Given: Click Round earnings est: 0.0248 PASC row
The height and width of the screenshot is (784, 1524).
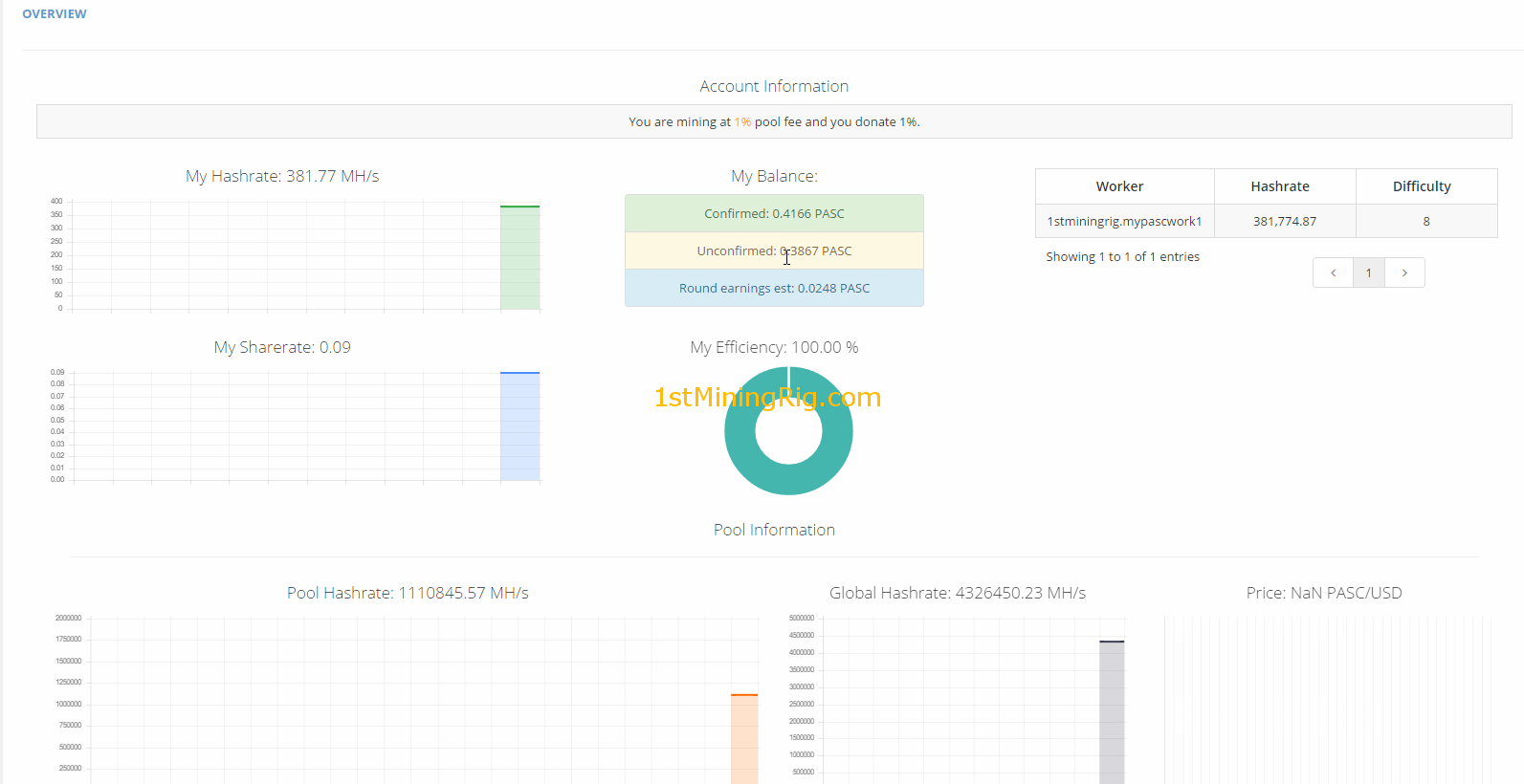Looking at the screenshot, I should (774, 288).
